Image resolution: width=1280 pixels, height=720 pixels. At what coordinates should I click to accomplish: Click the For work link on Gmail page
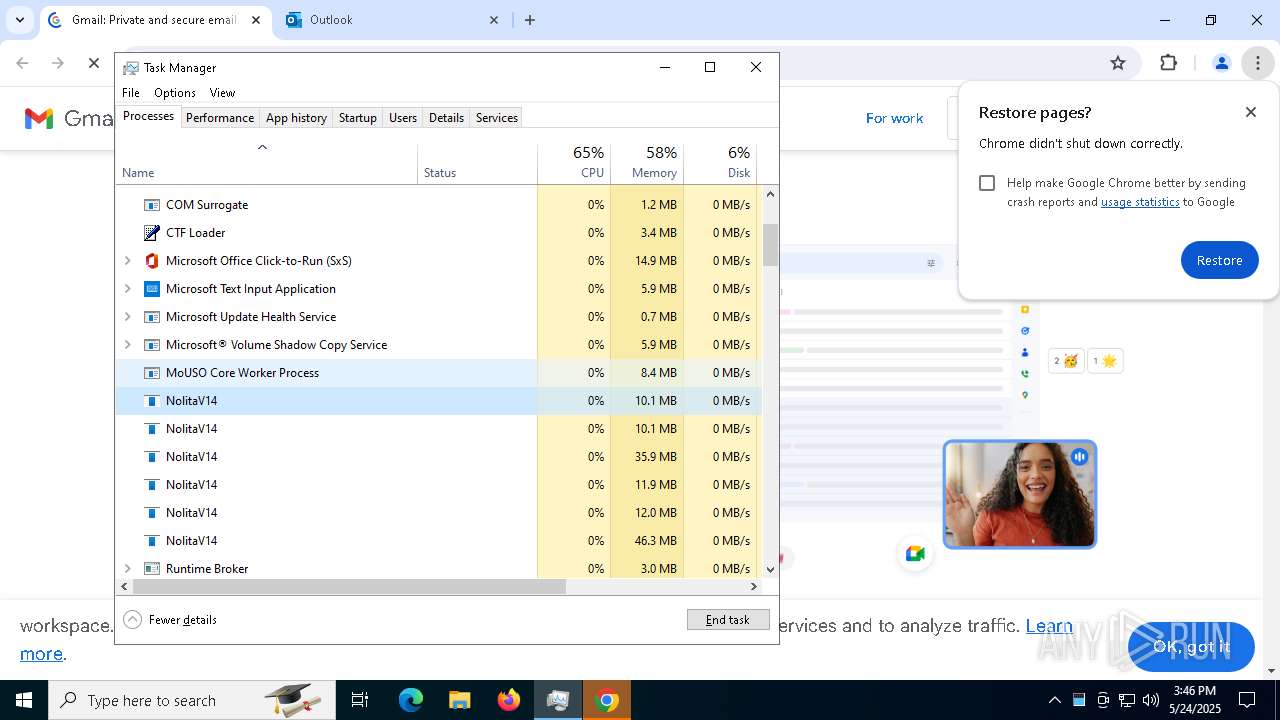(894, 118)
